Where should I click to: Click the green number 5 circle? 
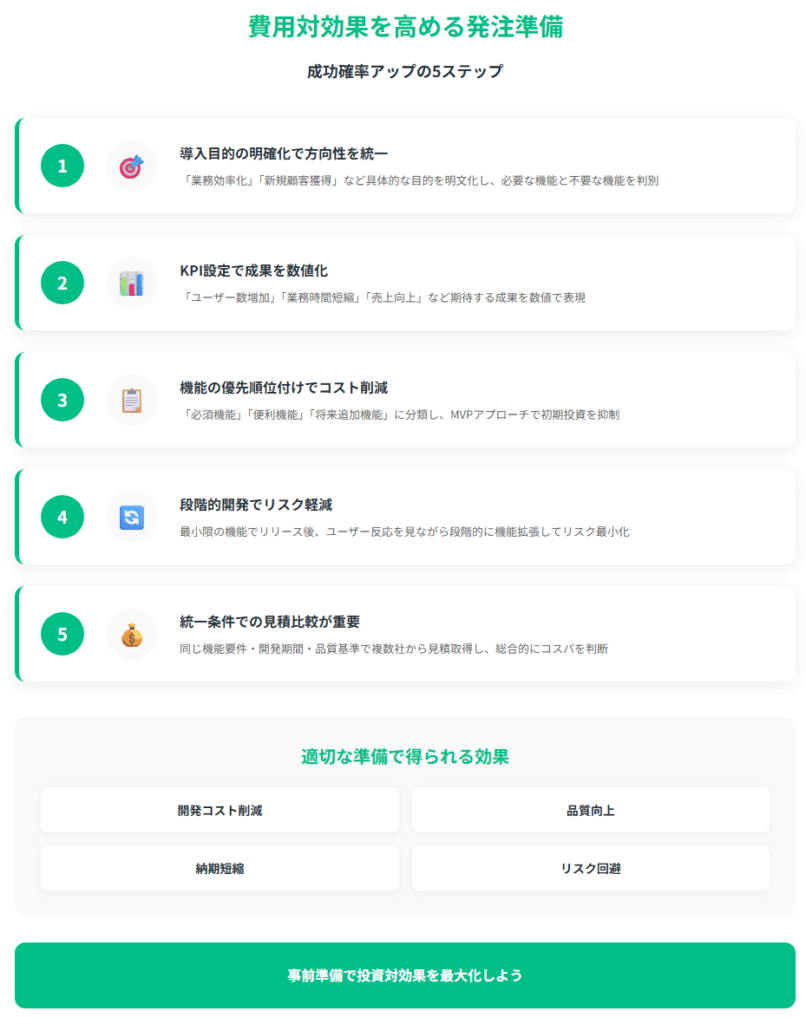(x=63, y=634)
